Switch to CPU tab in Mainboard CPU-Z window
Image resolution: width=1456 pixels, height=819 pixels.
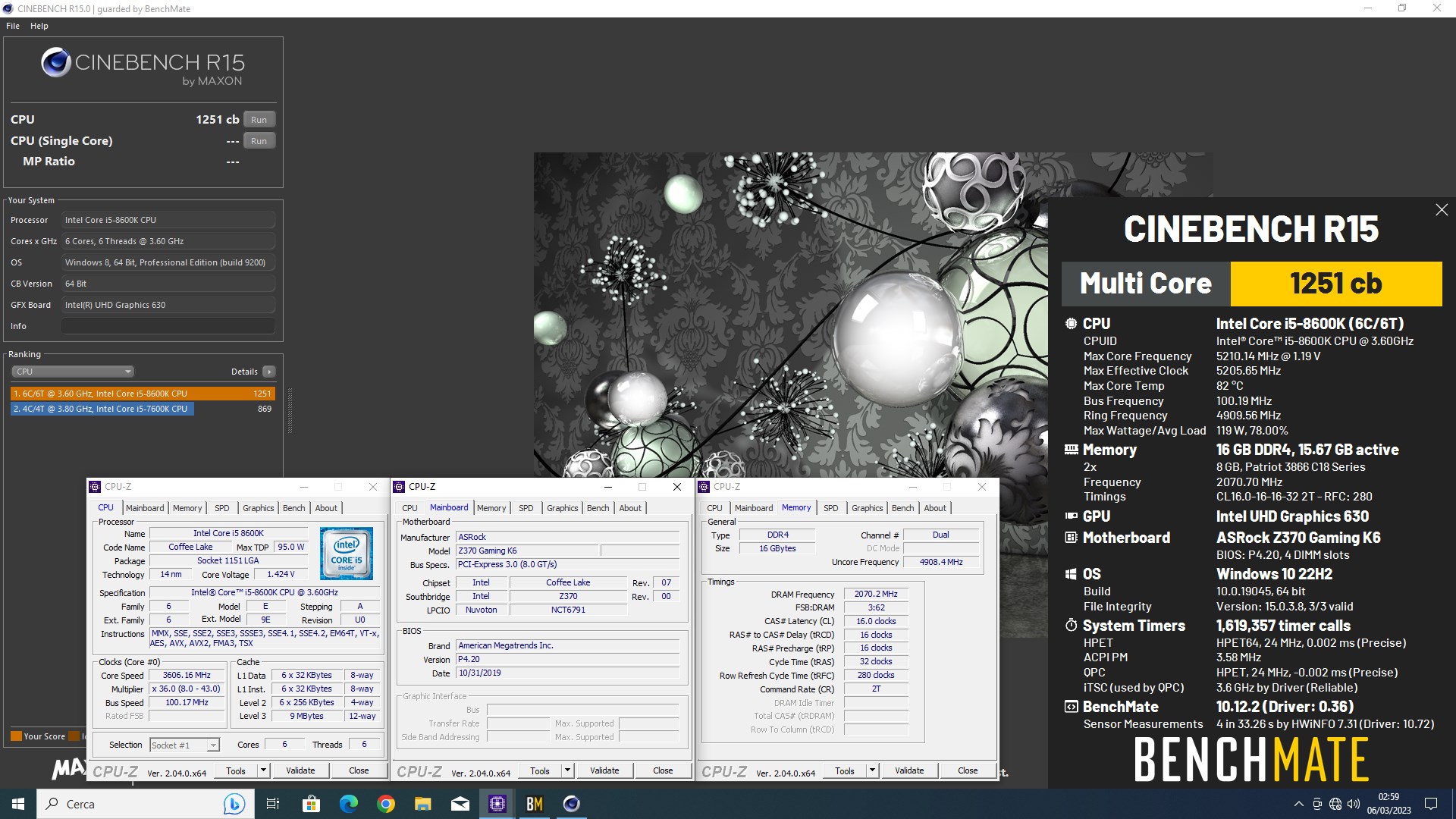point(409,508)
